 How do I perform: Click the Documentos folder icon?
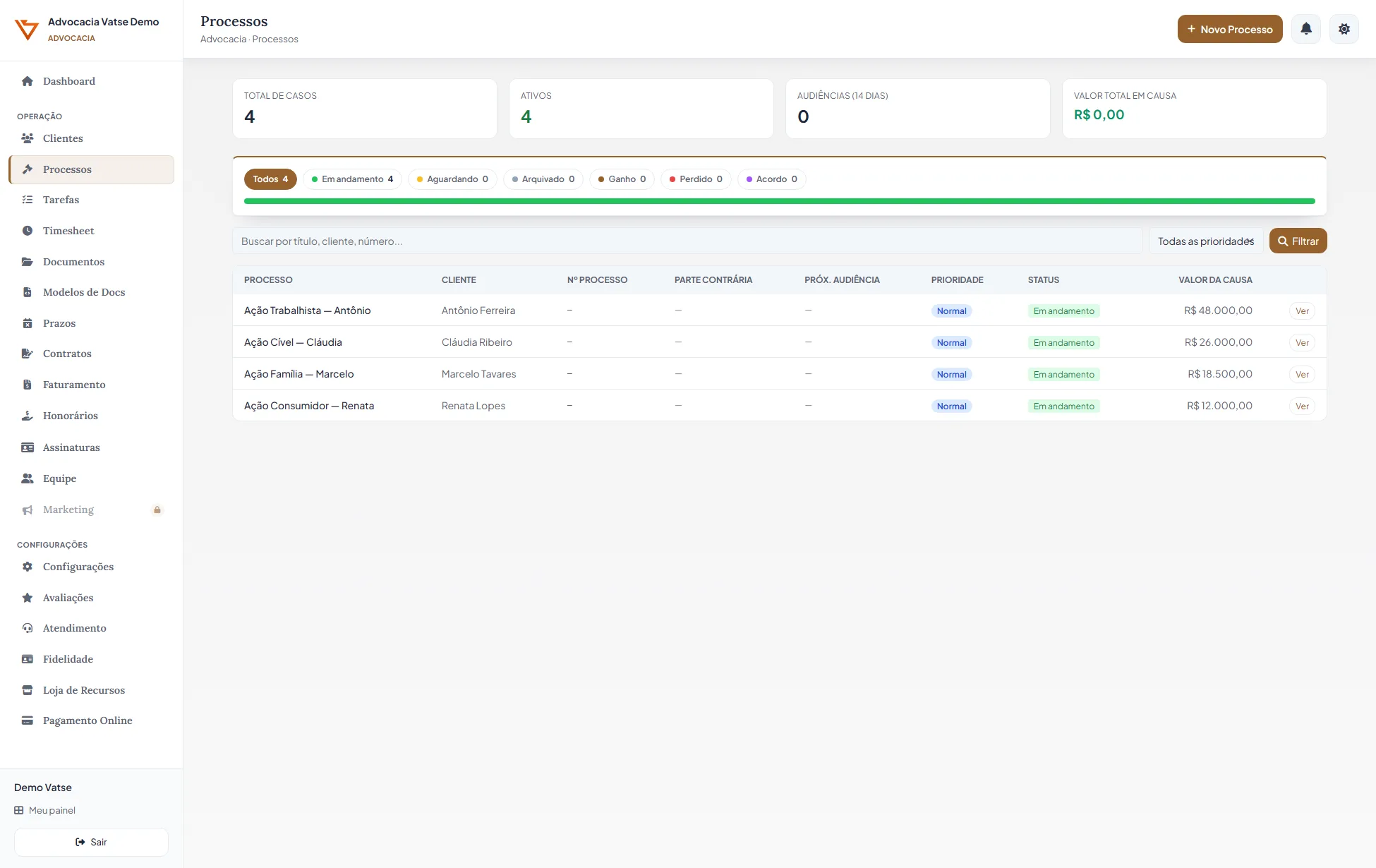pos(28,262)
